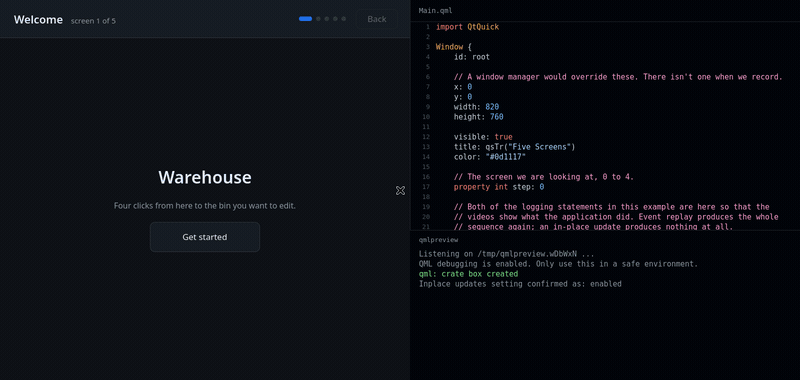Click the color "#0d1117" code line
This screenshot has height=380, width=800.
coord(490,157)
